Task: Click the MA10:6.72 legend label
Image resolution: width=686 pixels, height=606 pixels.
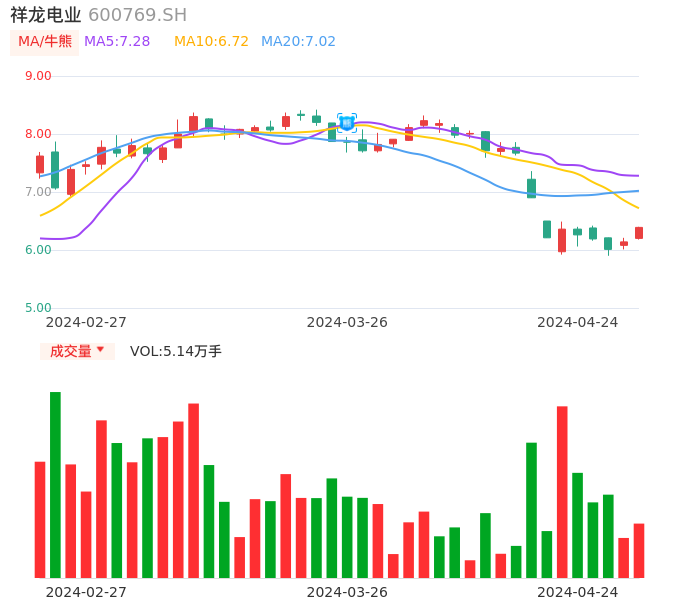Action: coord(211,42)
